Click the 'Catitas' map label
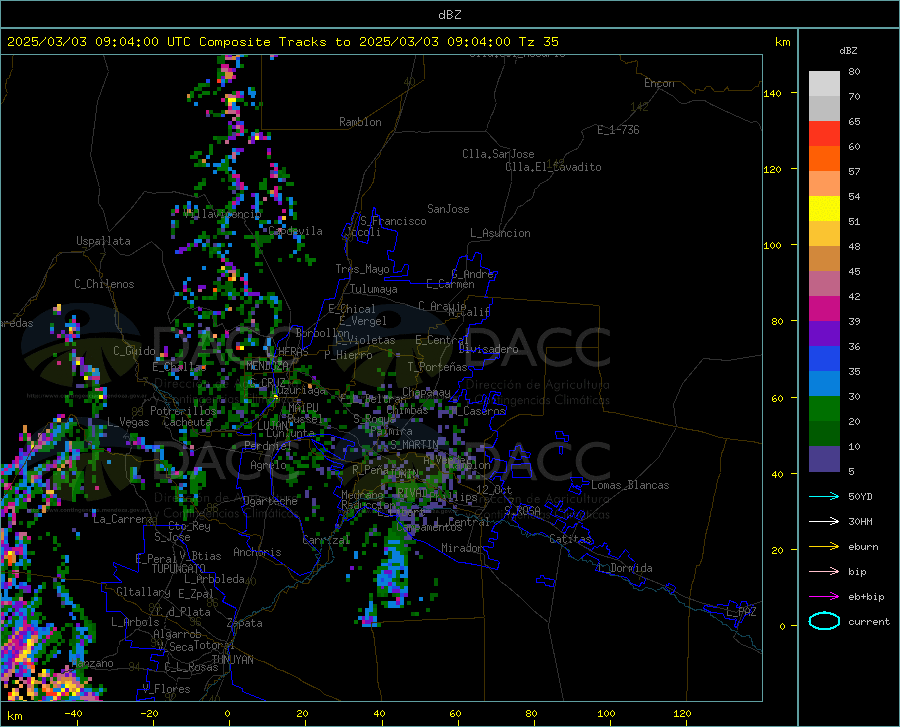This screenshot has height=727, width=900. (571, 539)
